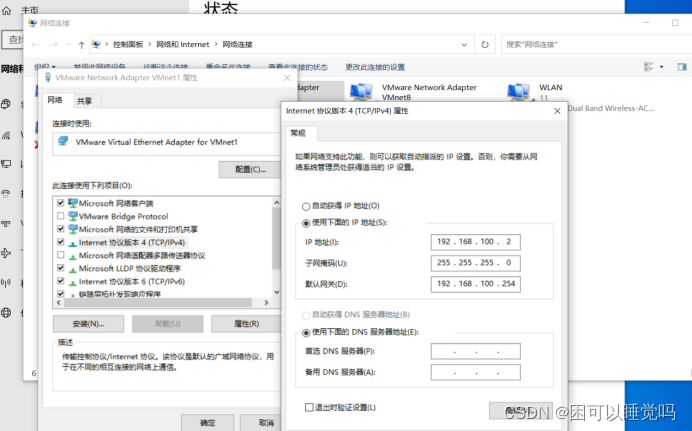
Task: Click the forward navigation arrow
Action: pyautogui.click(x=54, y=45)
